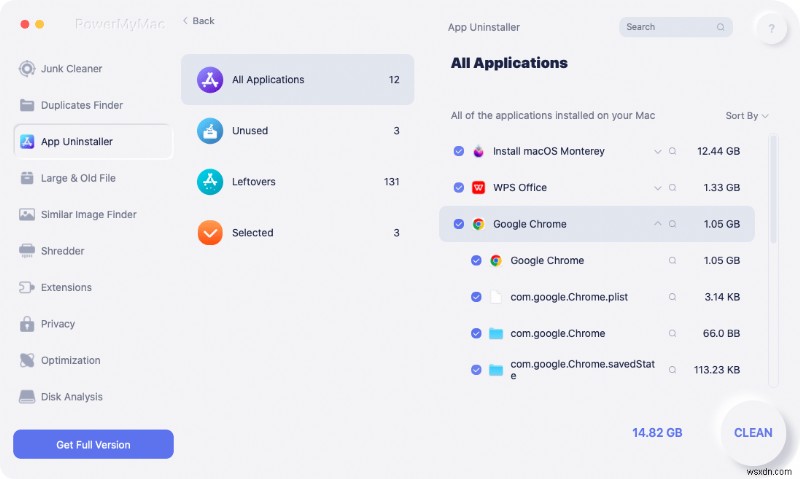Expand WPS Office file list
Viewport: 800px width, 479px height.
[658, 187]
